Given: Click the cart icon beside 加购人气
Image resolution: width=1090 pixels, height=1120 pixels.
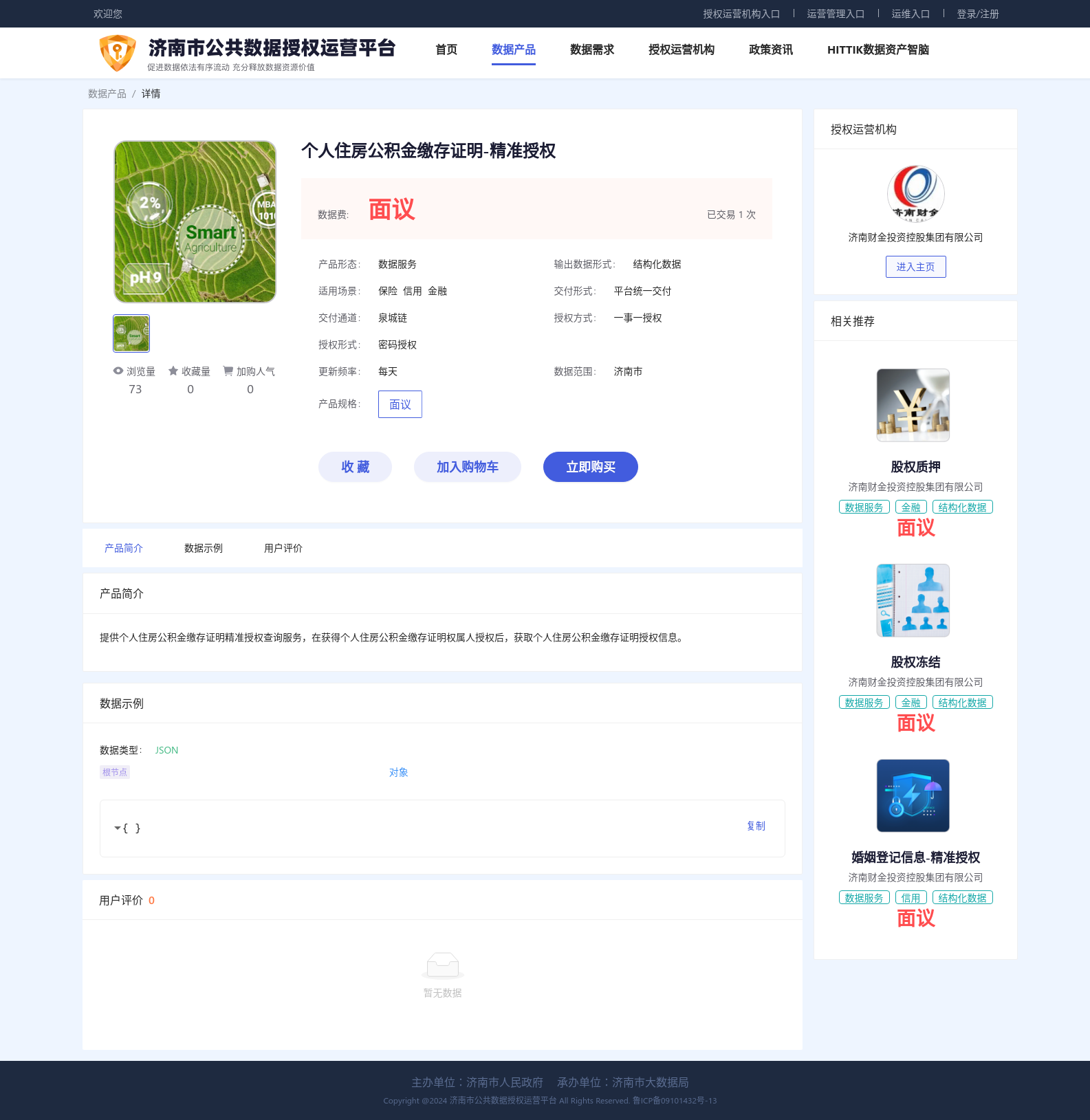Looking at the screenshot, I should point(228,371).
